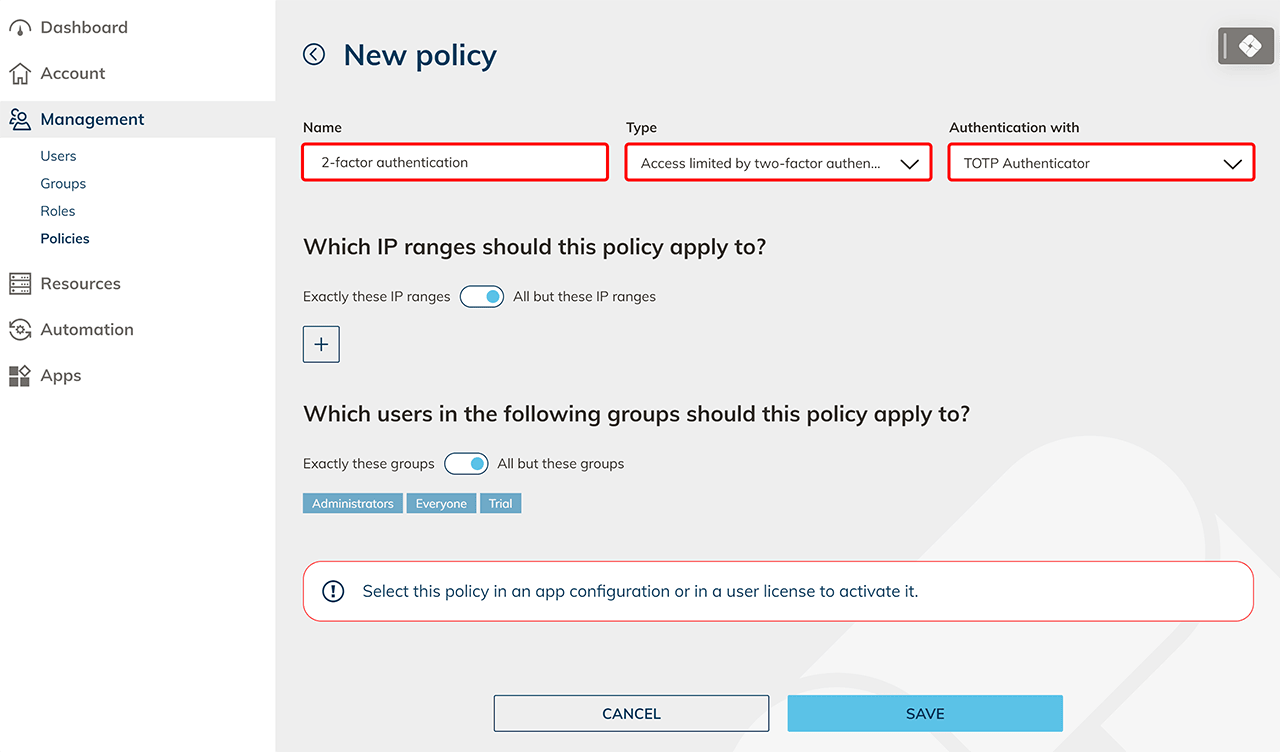The image size is (1280, 752).
Task: Open Groups in the sidebar
Action: click(63, 184)
